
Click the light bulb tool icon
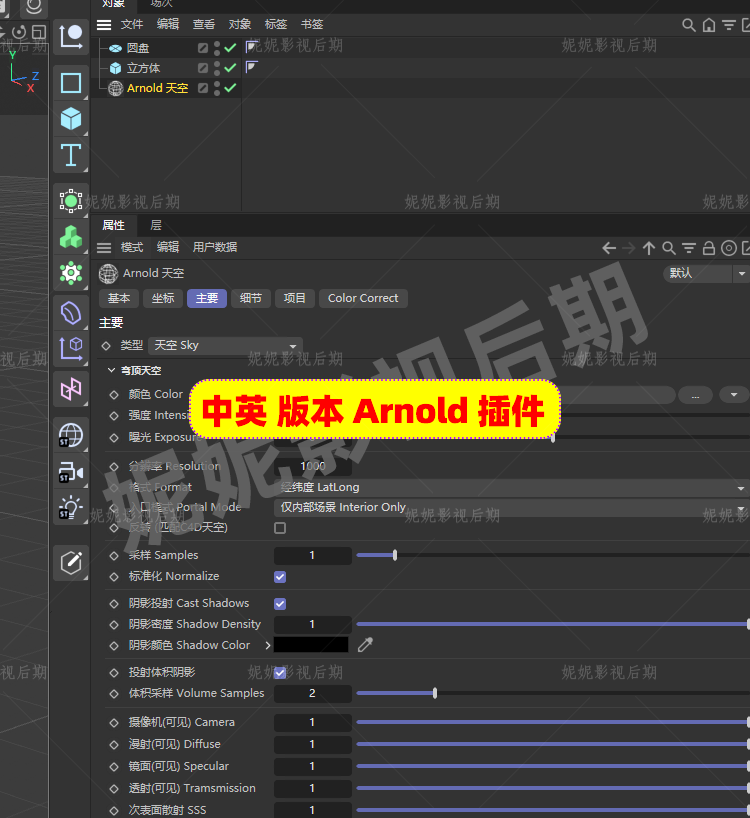pos(71,507)
